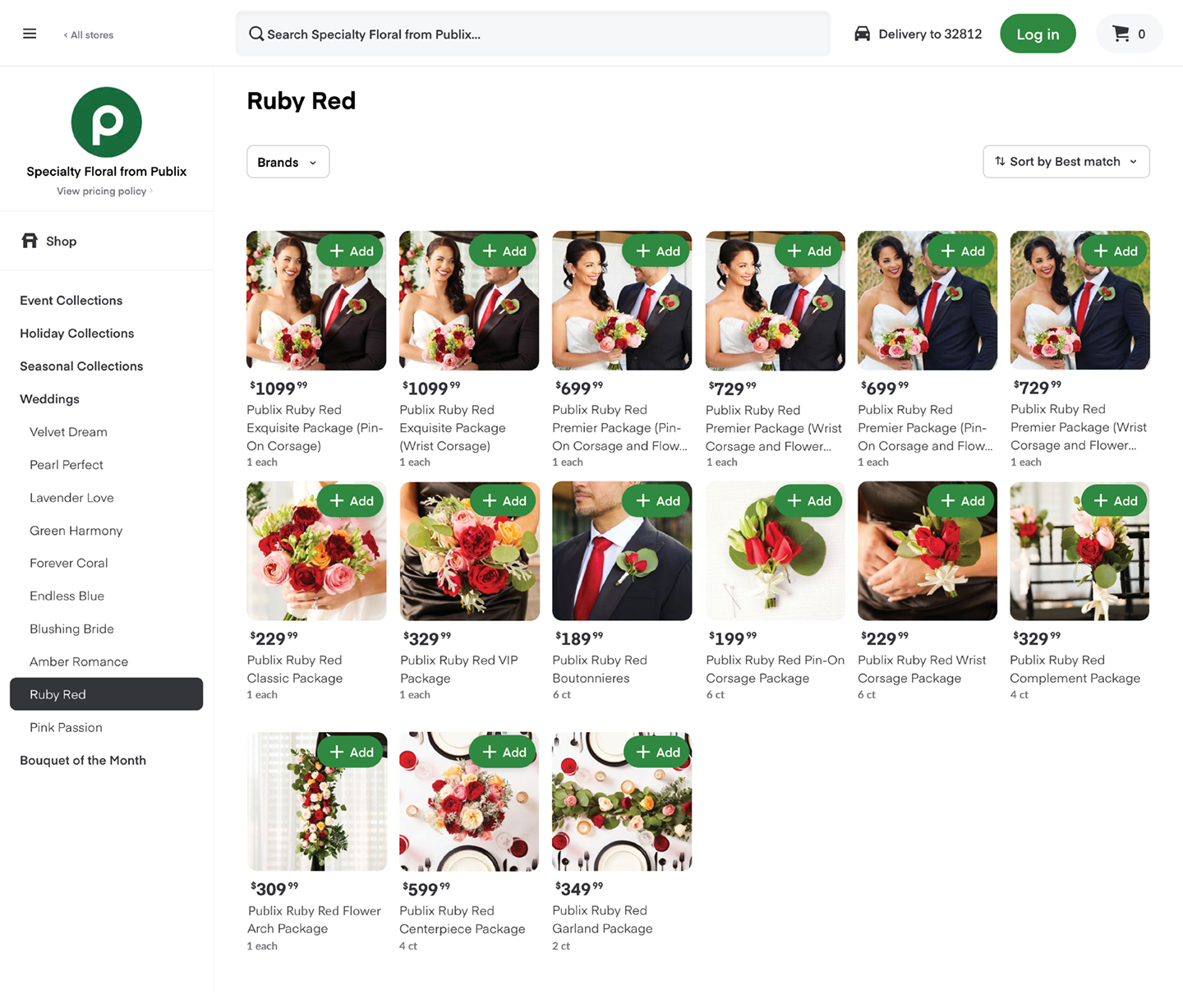Viewport: 1183px width, 1008px height.
Task: Click the Log in button
Action: 1038,34
